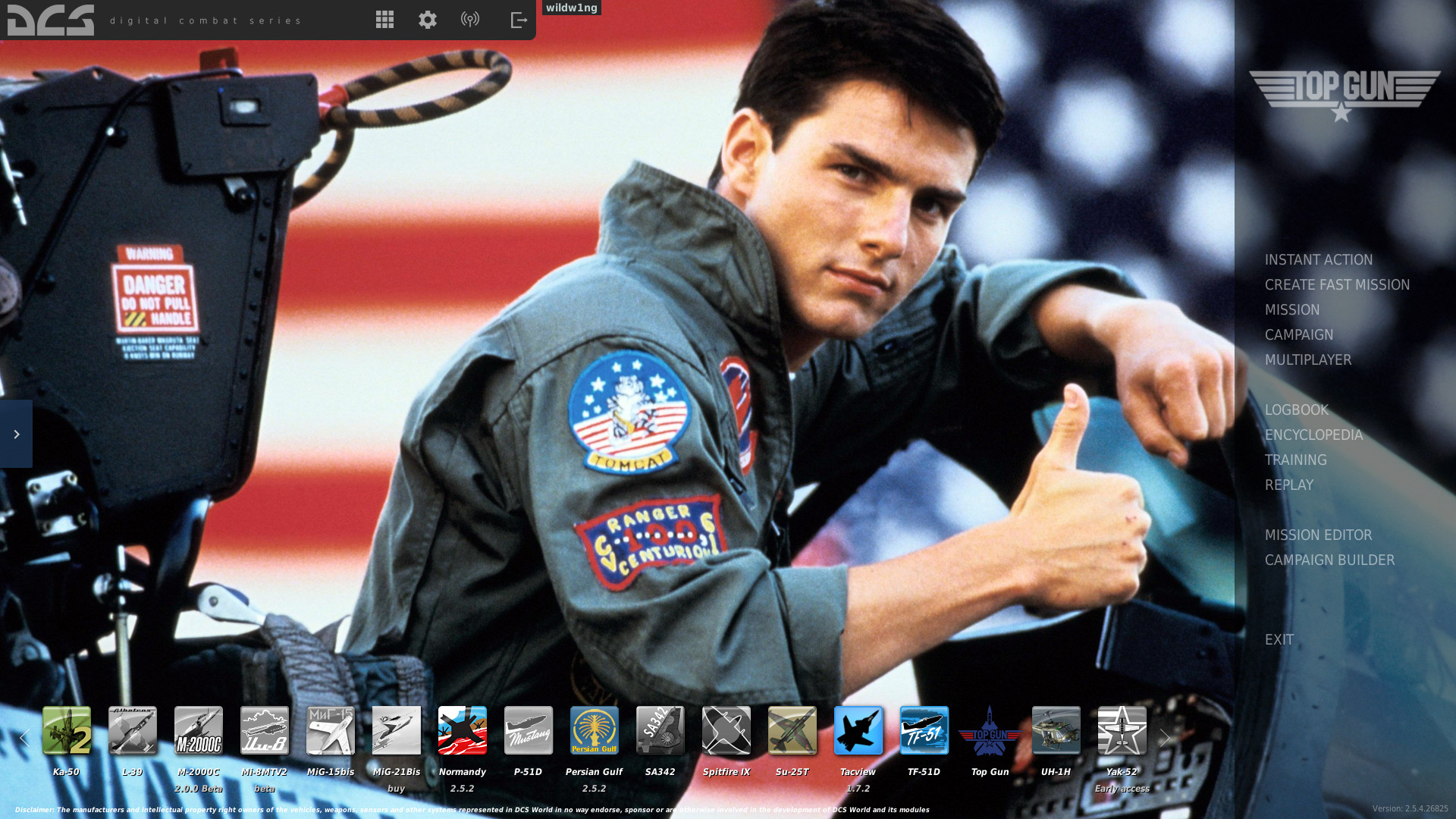The image size is (1456, 819).
Task: Select the UH-1H helicopter icon
Action: [x=1056, y=730]
